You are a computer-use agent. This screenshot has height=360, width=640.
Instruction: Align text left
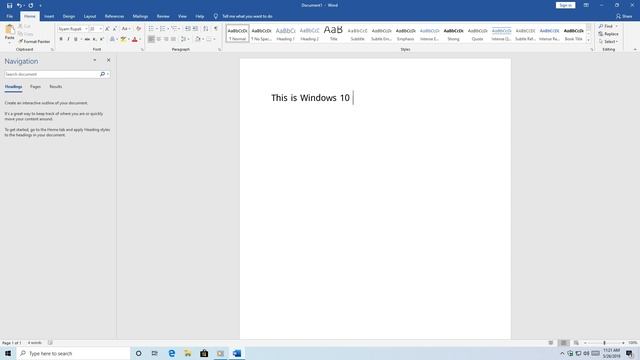[151, 39]
